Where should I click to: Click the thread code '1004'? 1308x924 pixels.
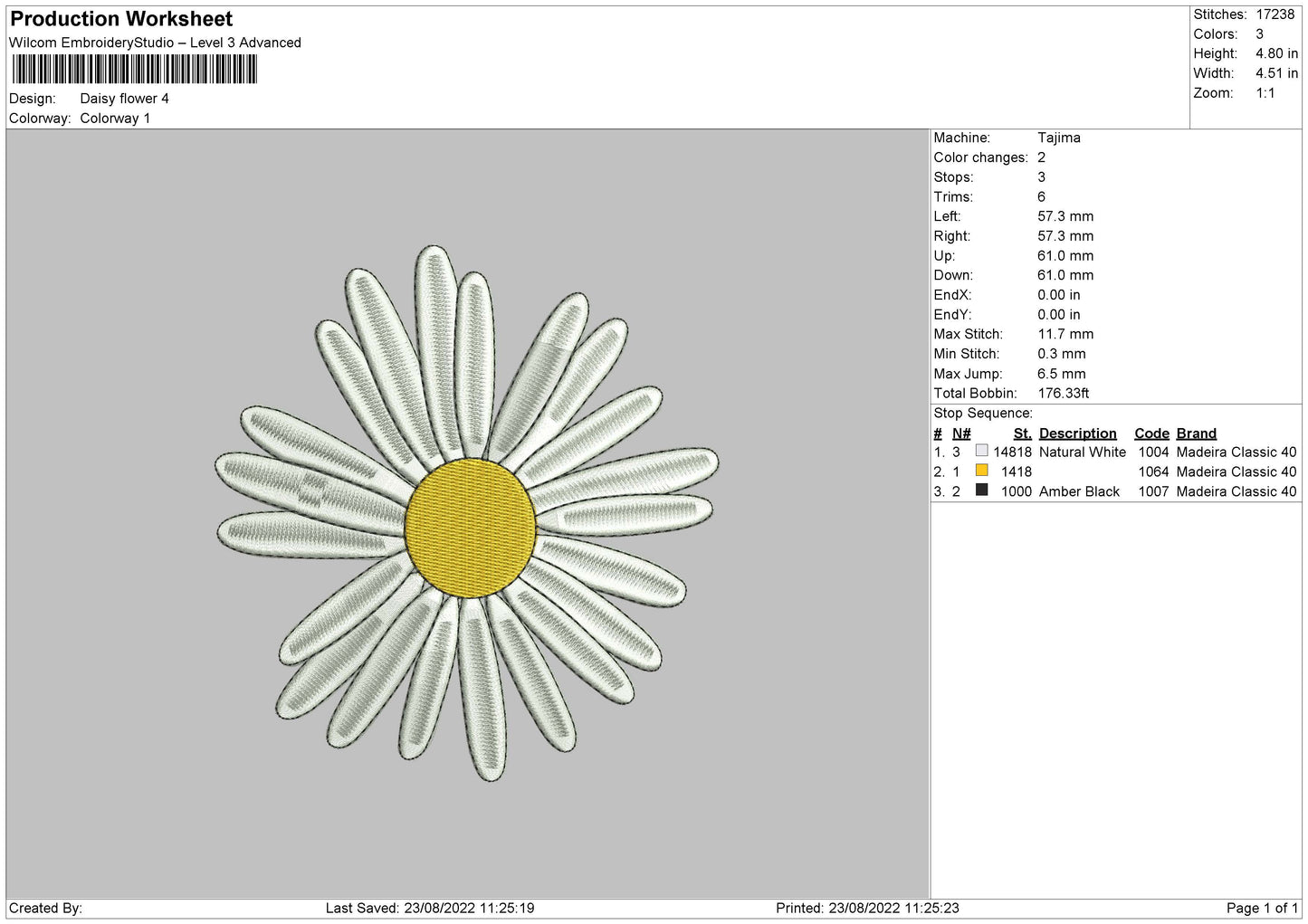pyautogui.click(x=1153, y=452)
